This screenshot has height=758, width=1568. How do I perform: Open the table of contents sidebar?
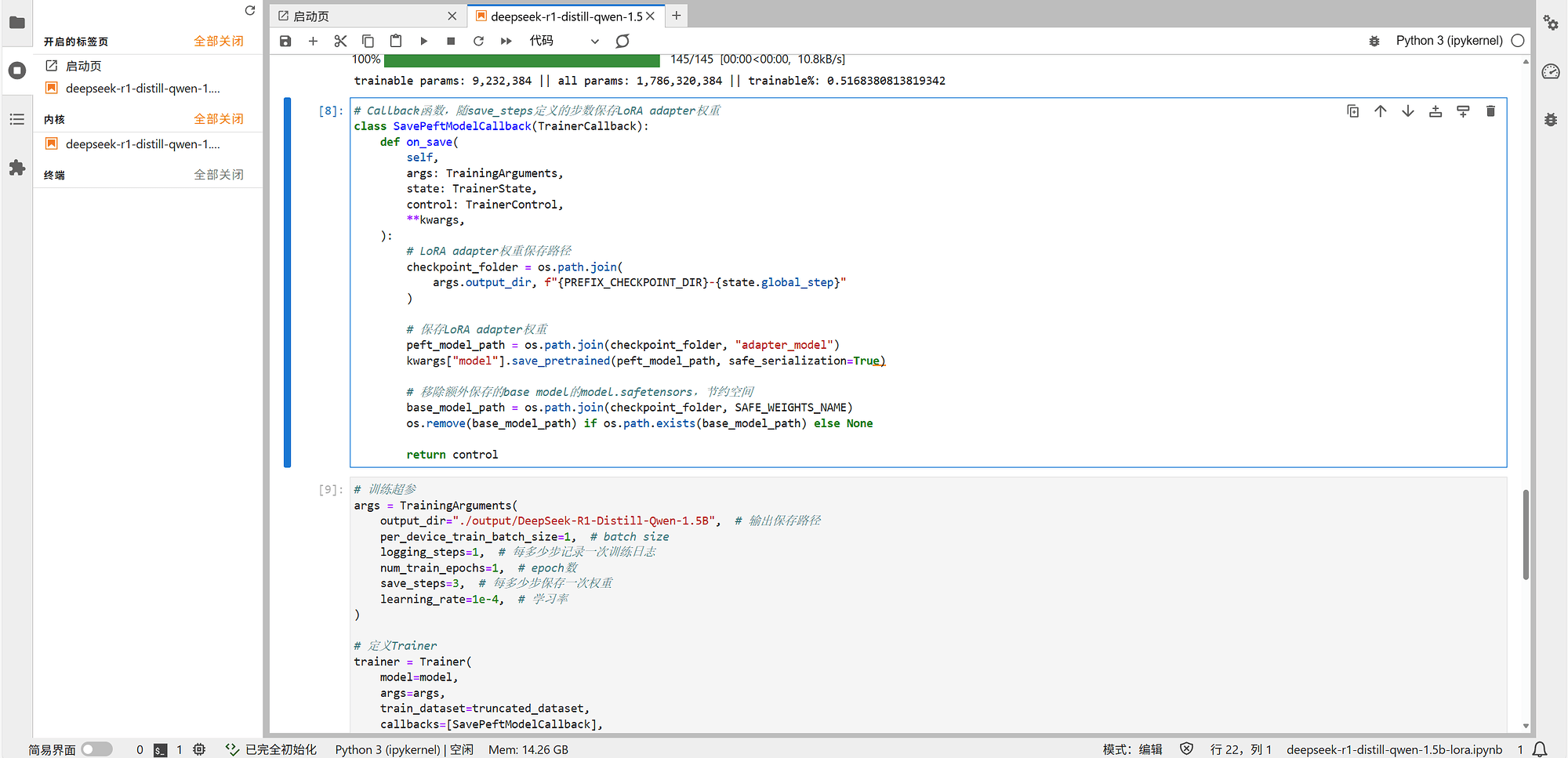tap(16, 119)
